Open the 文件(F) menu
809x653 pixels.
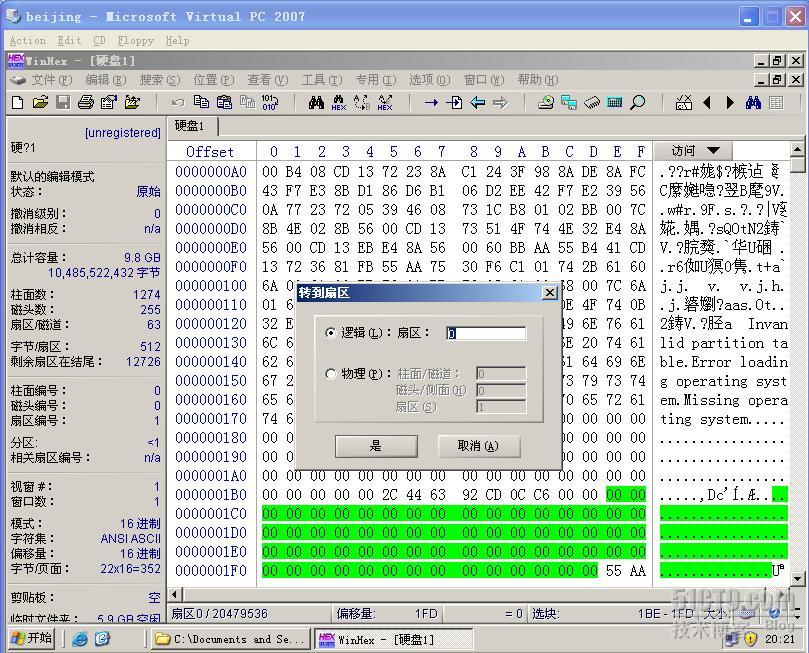pyautogui.click(x=52, y=79)
